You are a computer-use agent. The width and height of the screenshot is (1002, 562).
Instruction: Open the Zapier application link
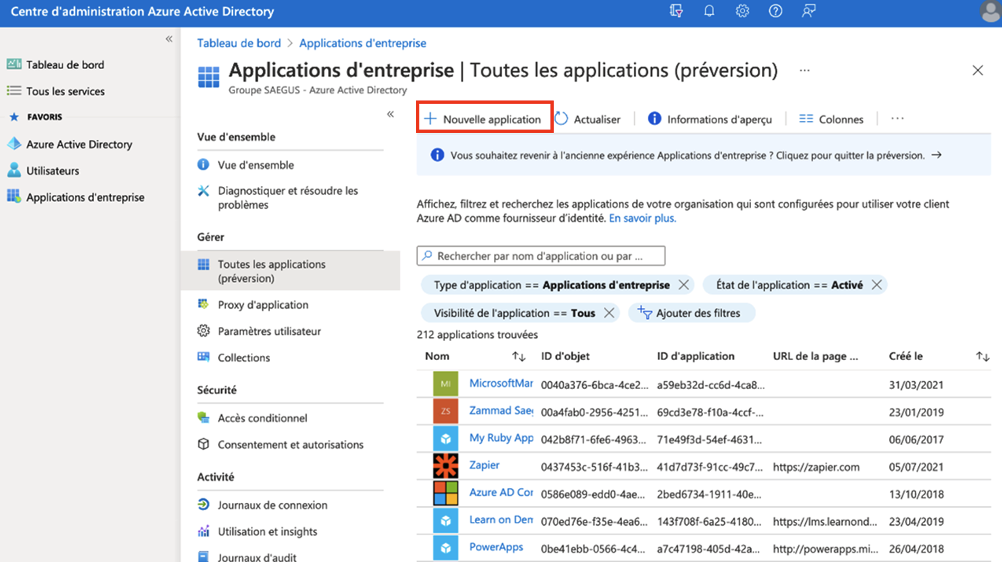[x=484, y=465]
